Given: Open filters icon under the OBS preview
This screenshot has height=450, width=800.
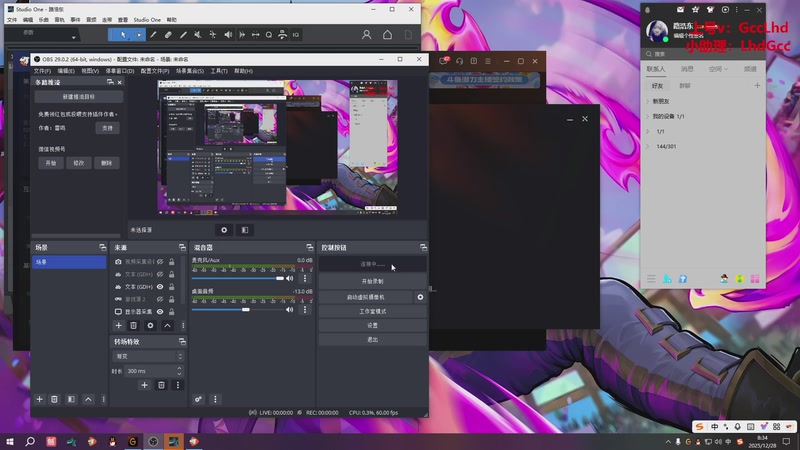Looking at the screenshot, I should point(245,230).
